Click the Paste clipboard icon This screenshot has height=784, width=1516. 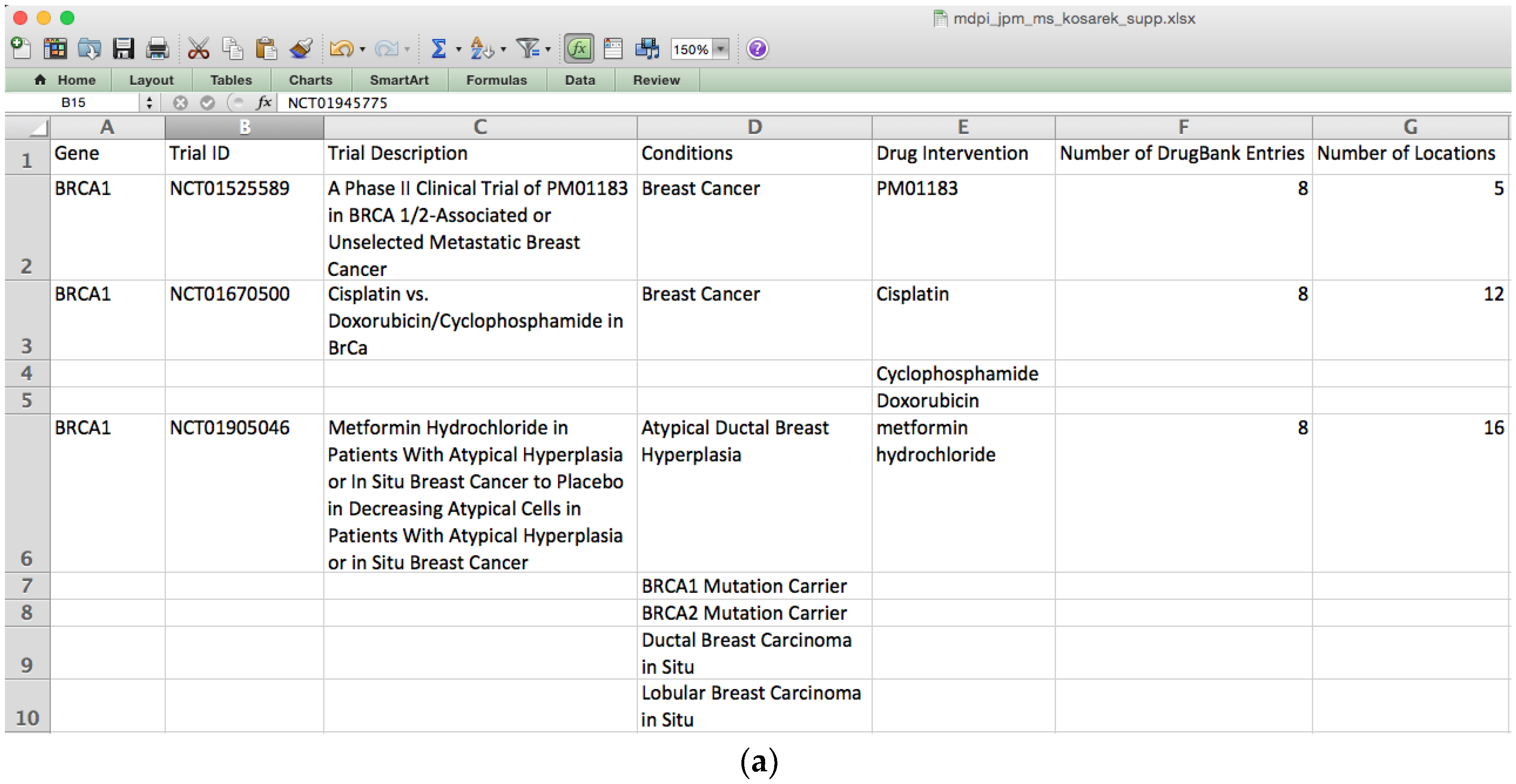(x=266, y=49)
